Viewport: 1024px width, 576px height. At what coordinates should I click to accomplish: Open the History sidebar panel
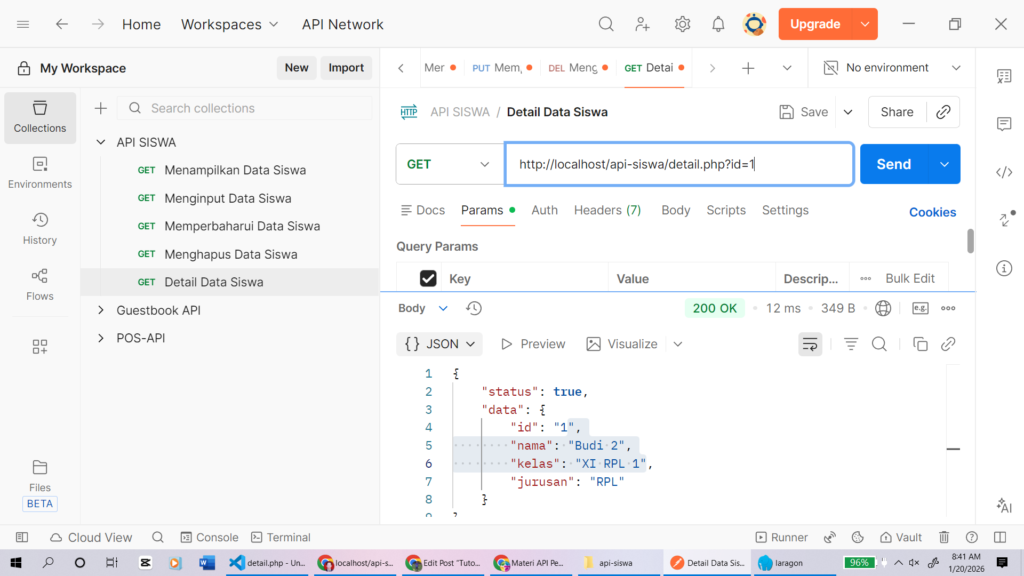click(40, 228)
